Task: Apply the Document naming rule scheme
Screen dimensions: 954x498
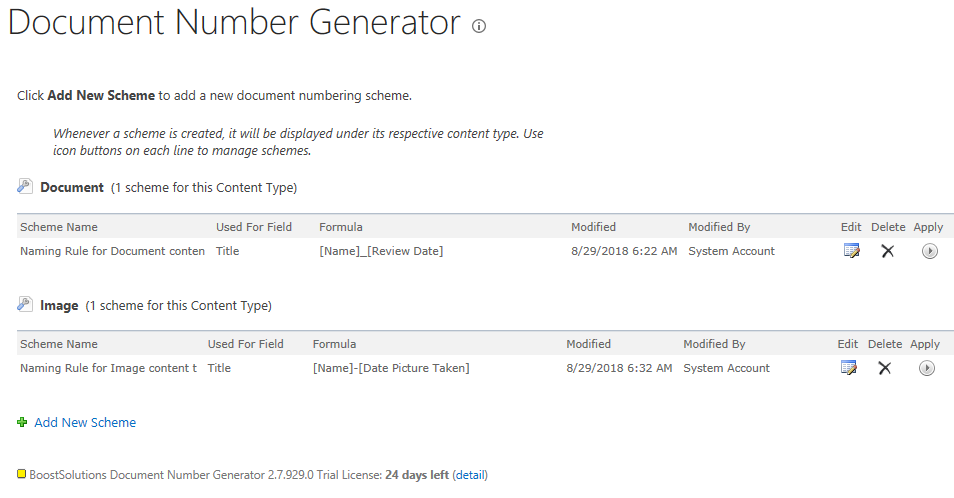Action: pyautogui.click(x=929, y=251)
